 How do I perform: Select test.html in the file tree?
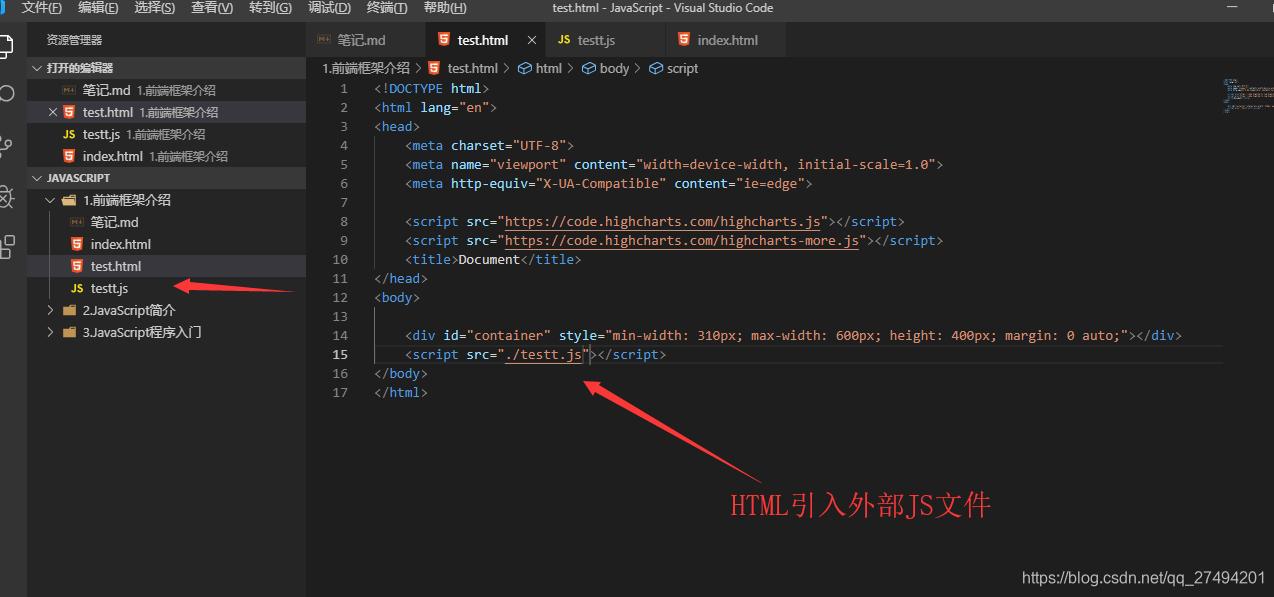point(166,266)
